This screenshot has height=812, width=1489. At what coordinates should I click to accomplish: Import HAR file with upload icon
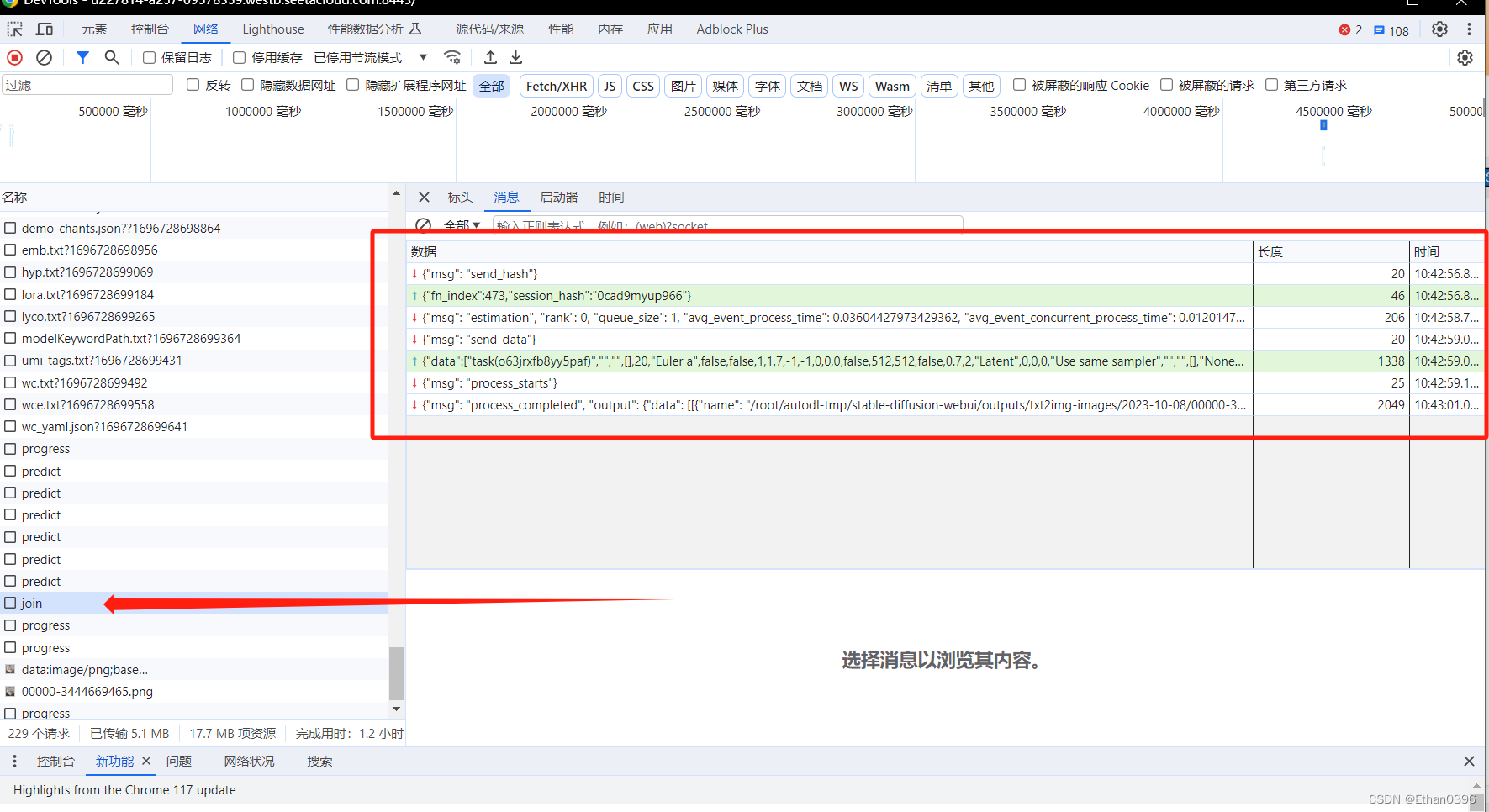coord(491,57)
